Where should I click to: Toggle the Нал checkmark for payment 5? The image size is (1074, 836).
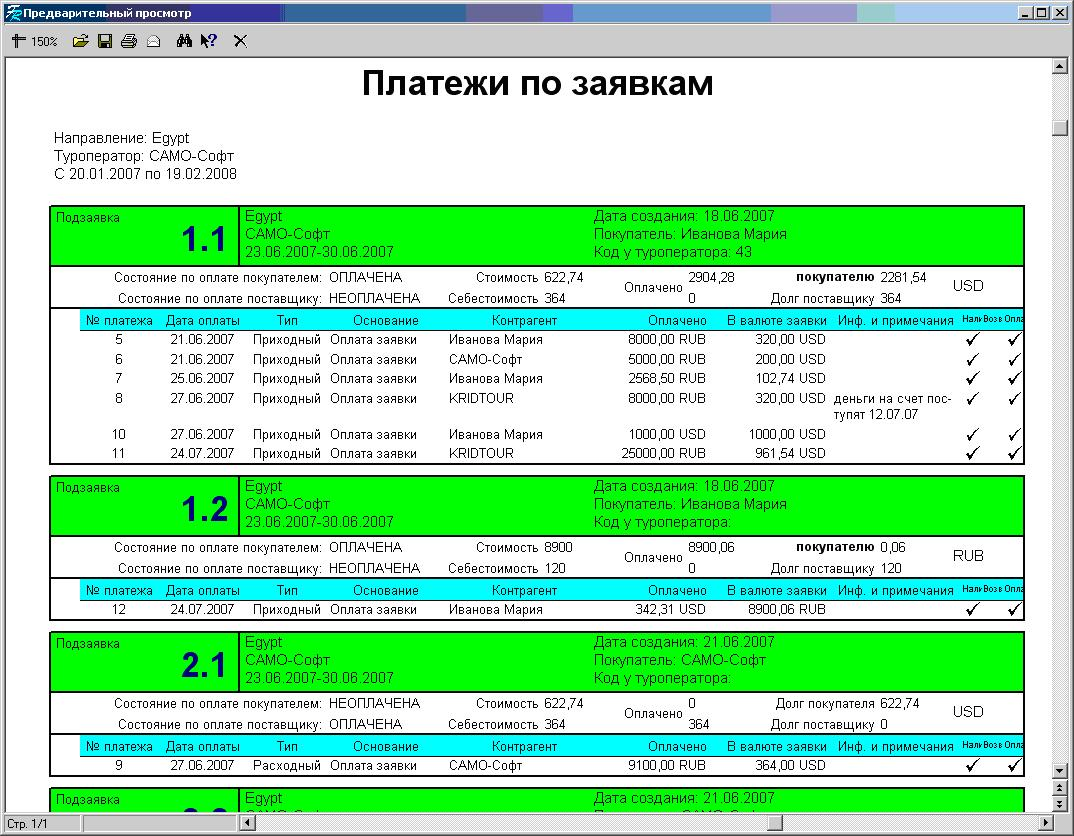point(971,341)
